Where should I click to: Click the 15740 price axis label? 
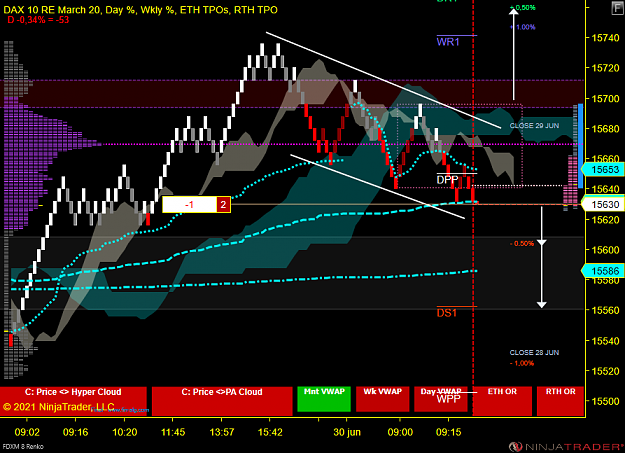tap(605, 38)
